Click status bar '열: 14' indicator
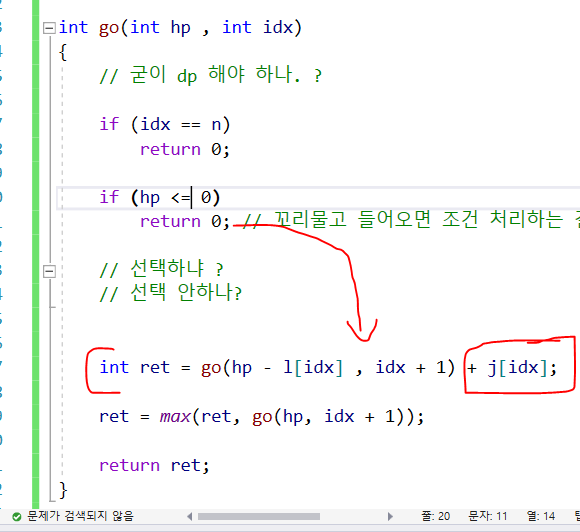Screen dimensions: 580x532 (541, 516)
